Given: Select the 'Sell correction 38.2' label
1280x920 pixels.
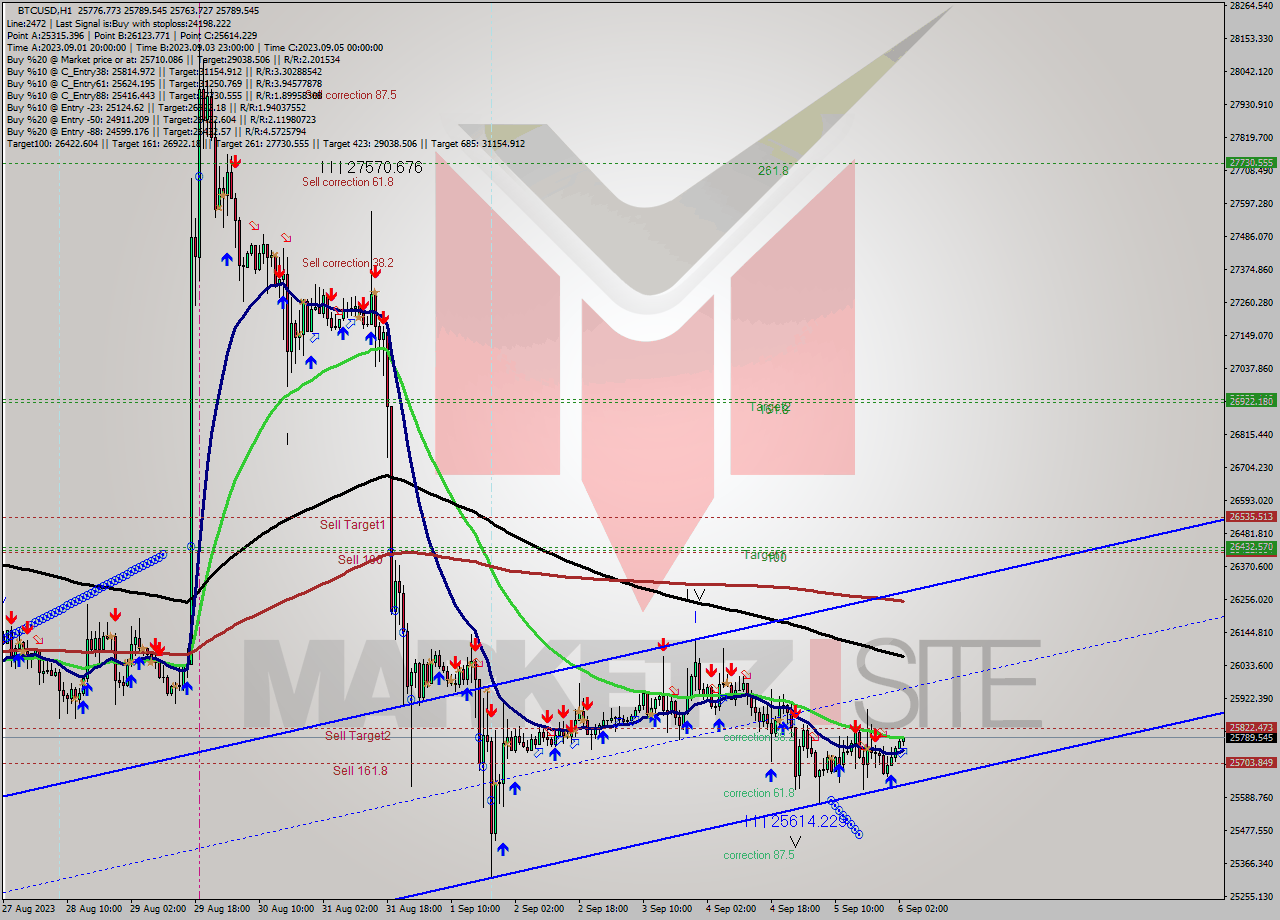Looking at the screenshot, I should click(x=348, y=263).
